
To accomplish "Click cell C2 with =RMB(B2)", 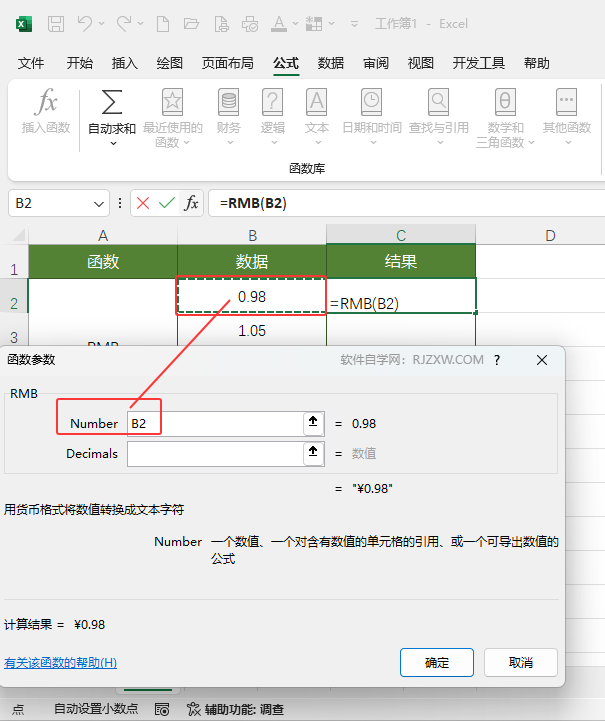I will pyautogui.click(x=401, y=296).
